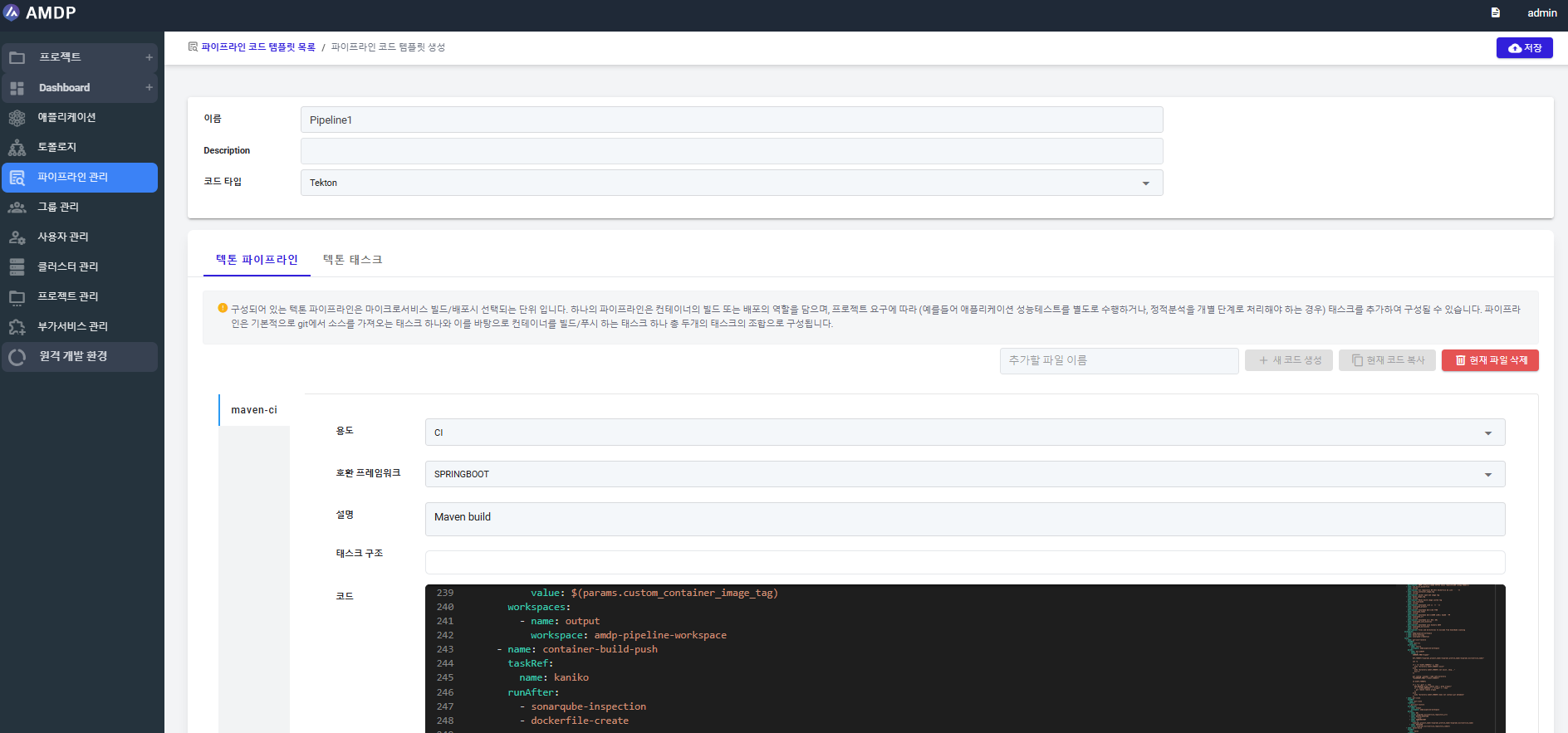Open the document icon beside admin
1568x733 pixels.
(1495, 12)
